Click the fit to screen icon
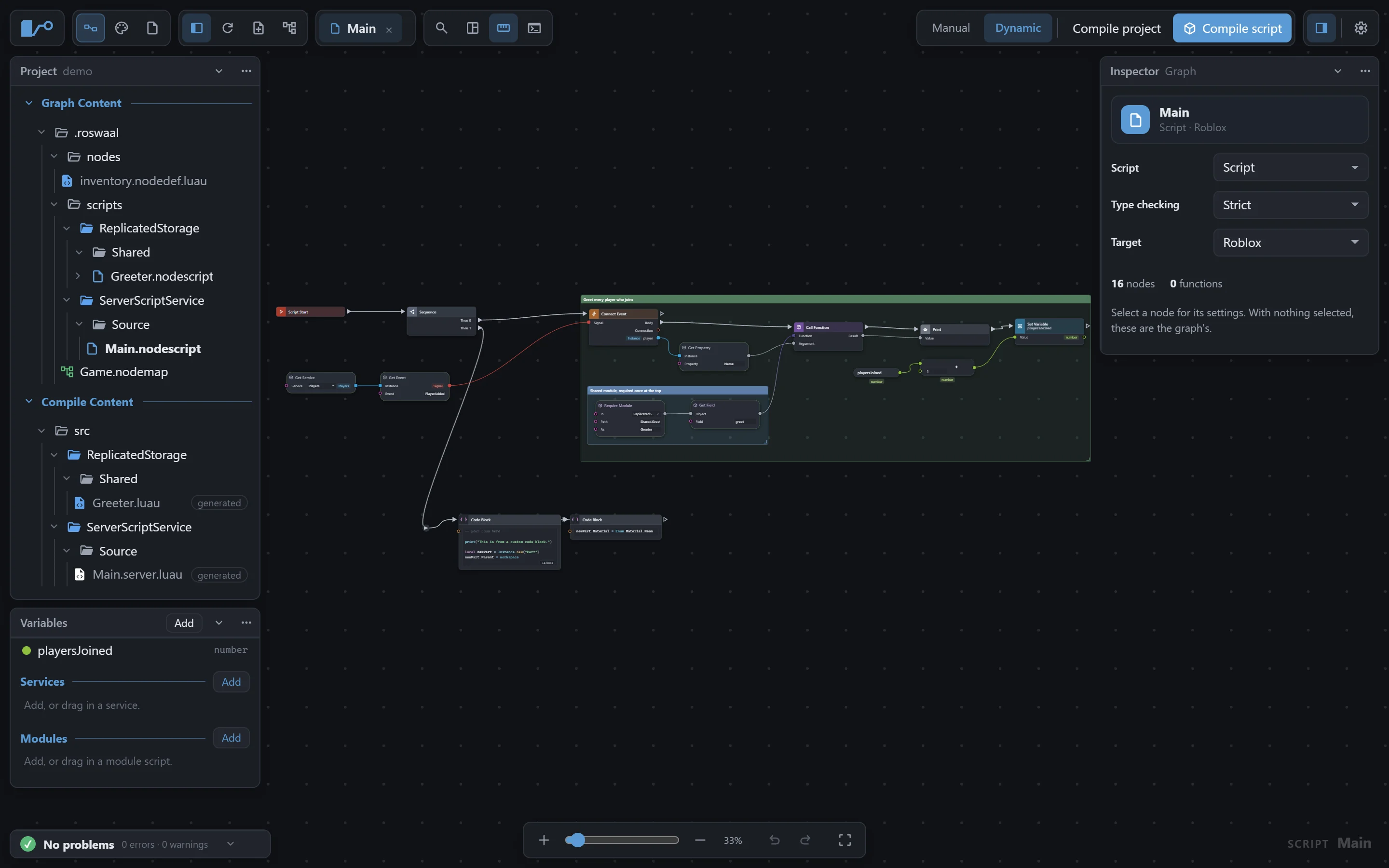The height and width of the screenshot is (868, 1389). pyautogui.click(x=845, y=841)
